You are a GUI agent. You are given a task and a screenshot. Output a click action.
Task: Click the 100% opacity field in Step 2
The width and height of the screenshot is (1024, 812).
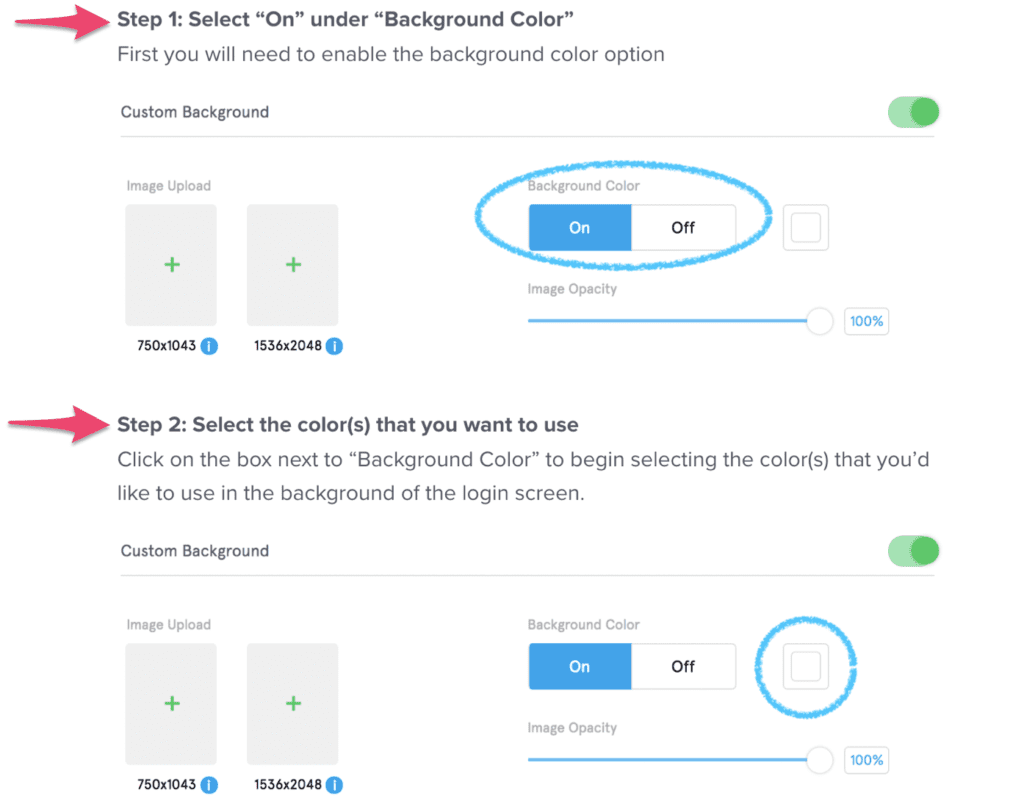[867, 760]
